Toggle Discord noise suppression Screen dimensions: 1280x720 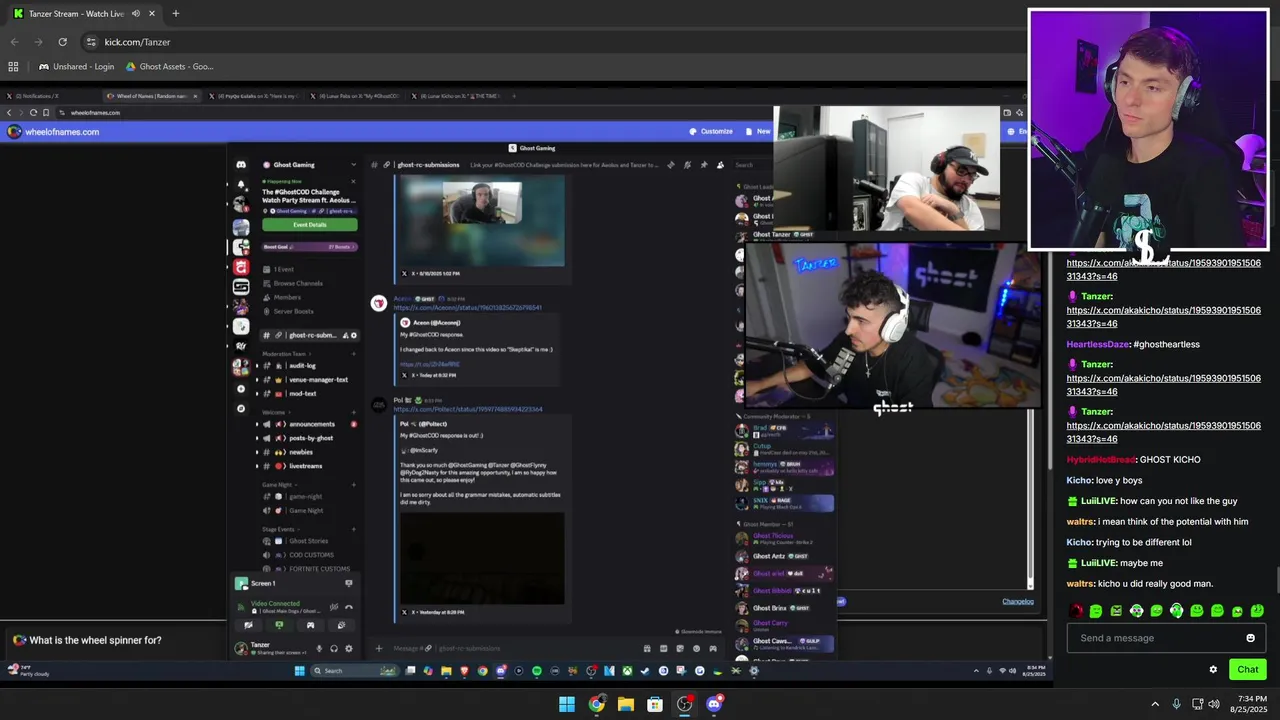coord(334,607)
